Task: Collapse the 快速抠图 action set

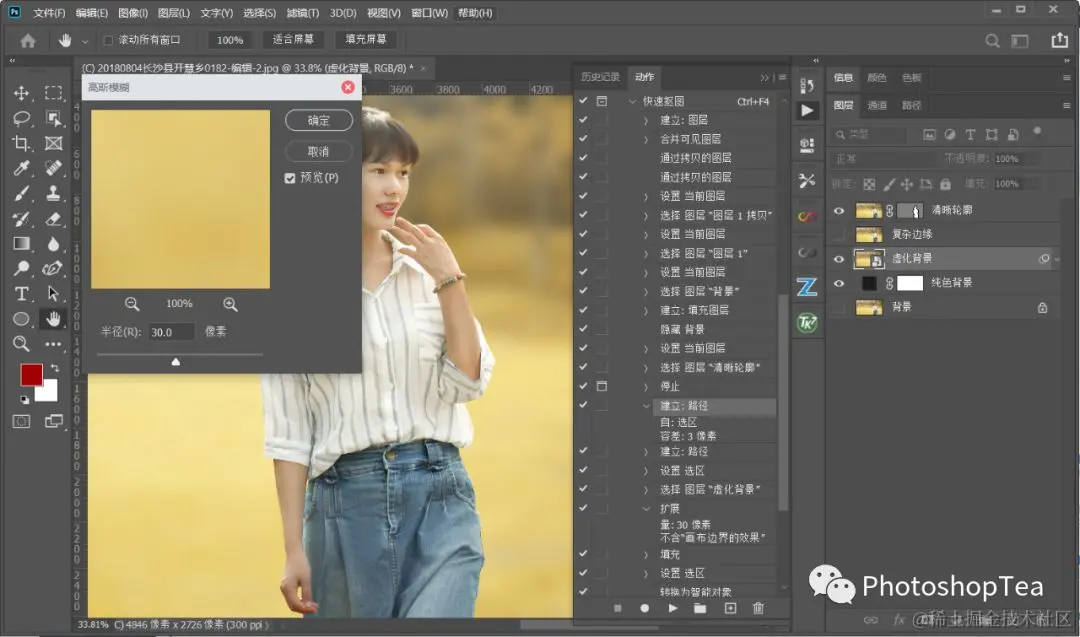Action: (632, 101)
